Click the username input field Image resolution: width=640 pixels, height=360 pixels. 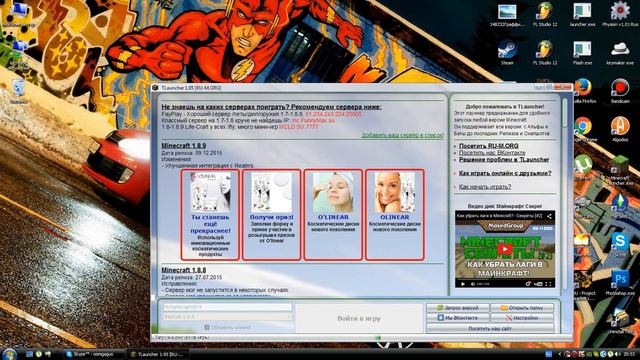227,307
